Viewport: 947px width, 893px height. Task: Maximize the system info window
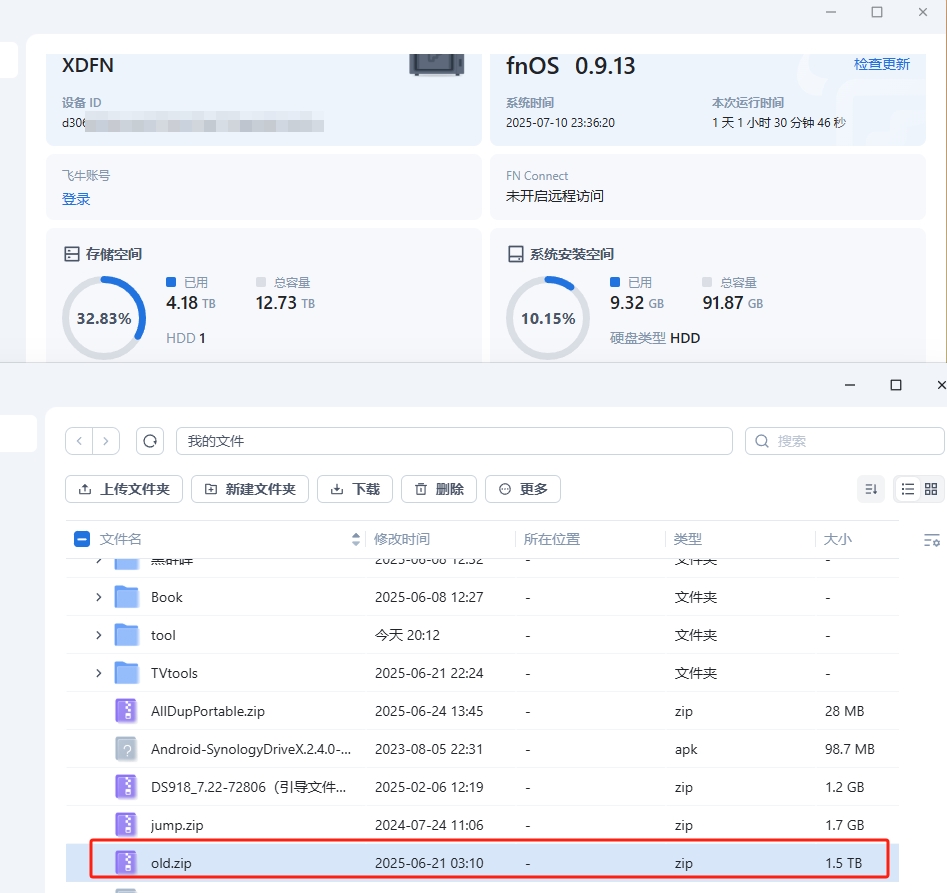coord(877,12)
